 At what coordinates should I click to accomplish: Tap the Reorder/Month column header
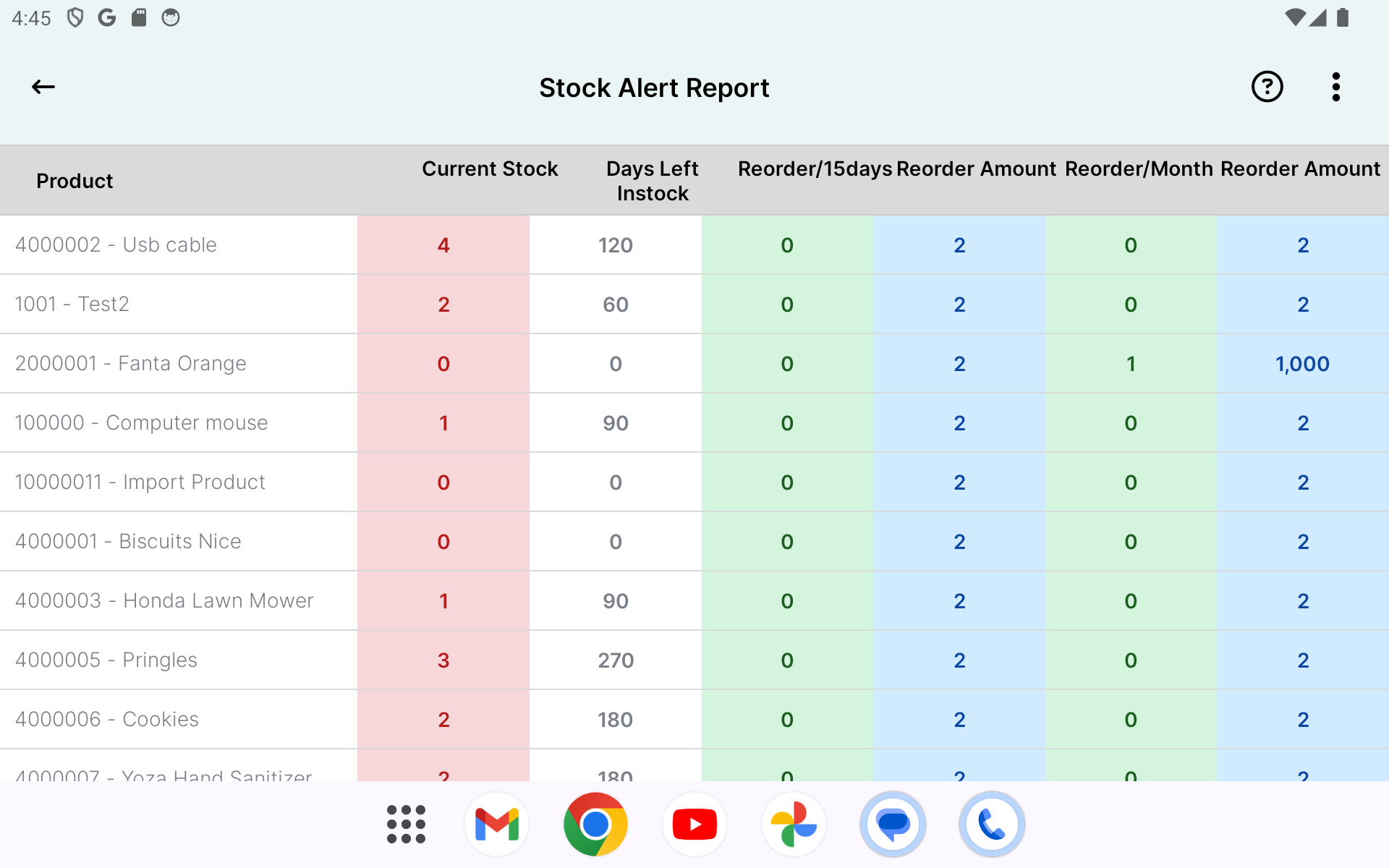[x=1139, y=169]
